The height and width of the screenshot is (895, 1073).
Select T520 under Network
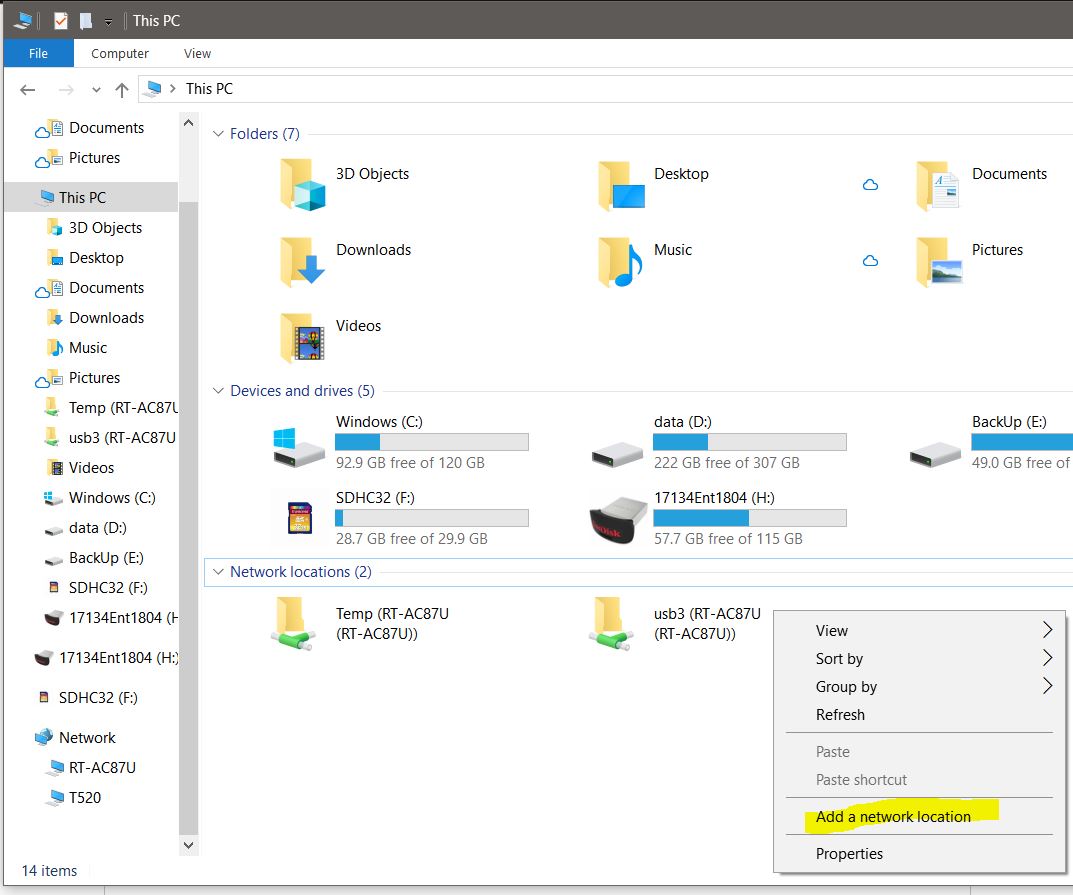84,798
